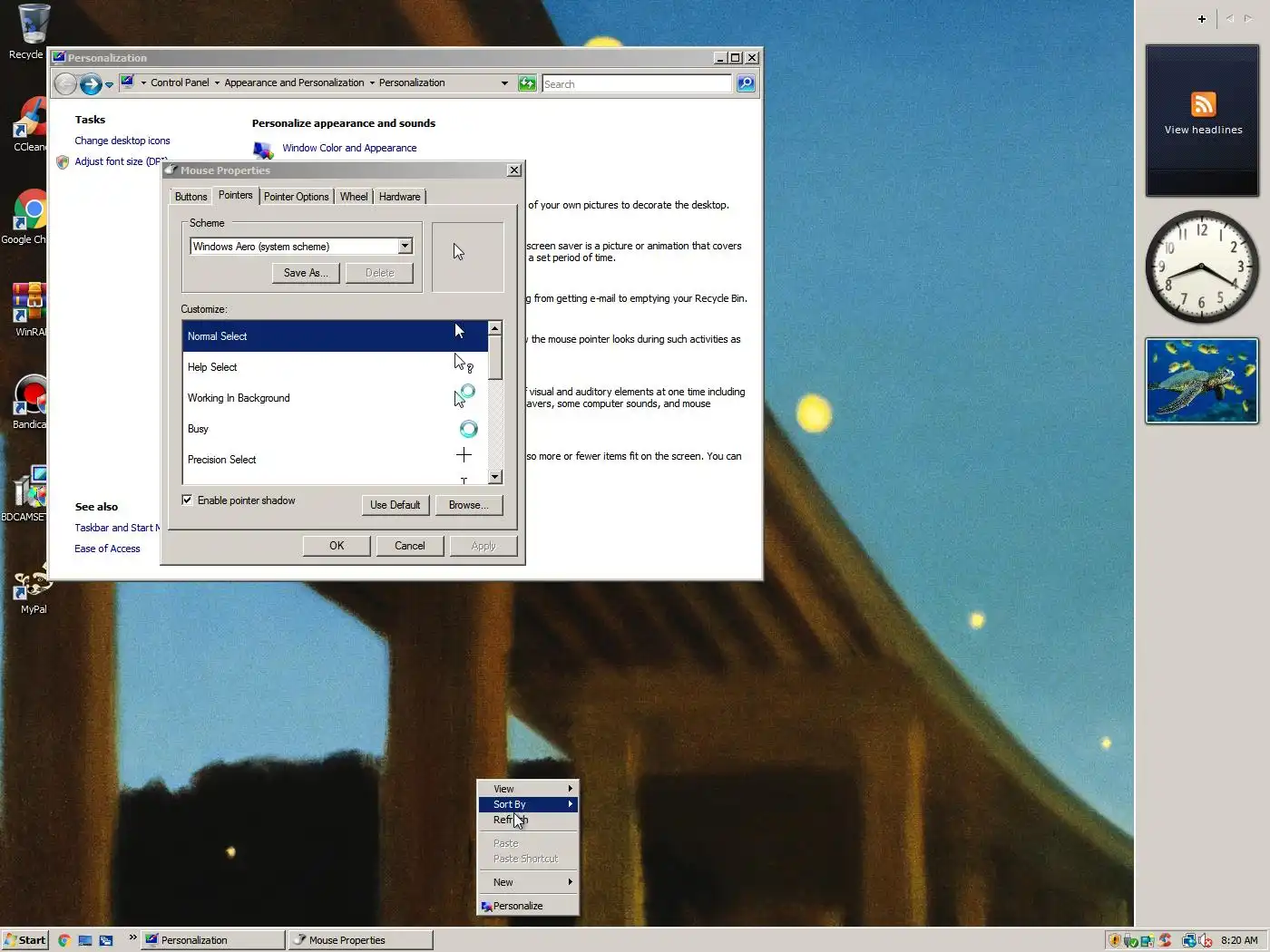
Task: Click the pointer list scroll up arrow
Action: coord(494,328)
